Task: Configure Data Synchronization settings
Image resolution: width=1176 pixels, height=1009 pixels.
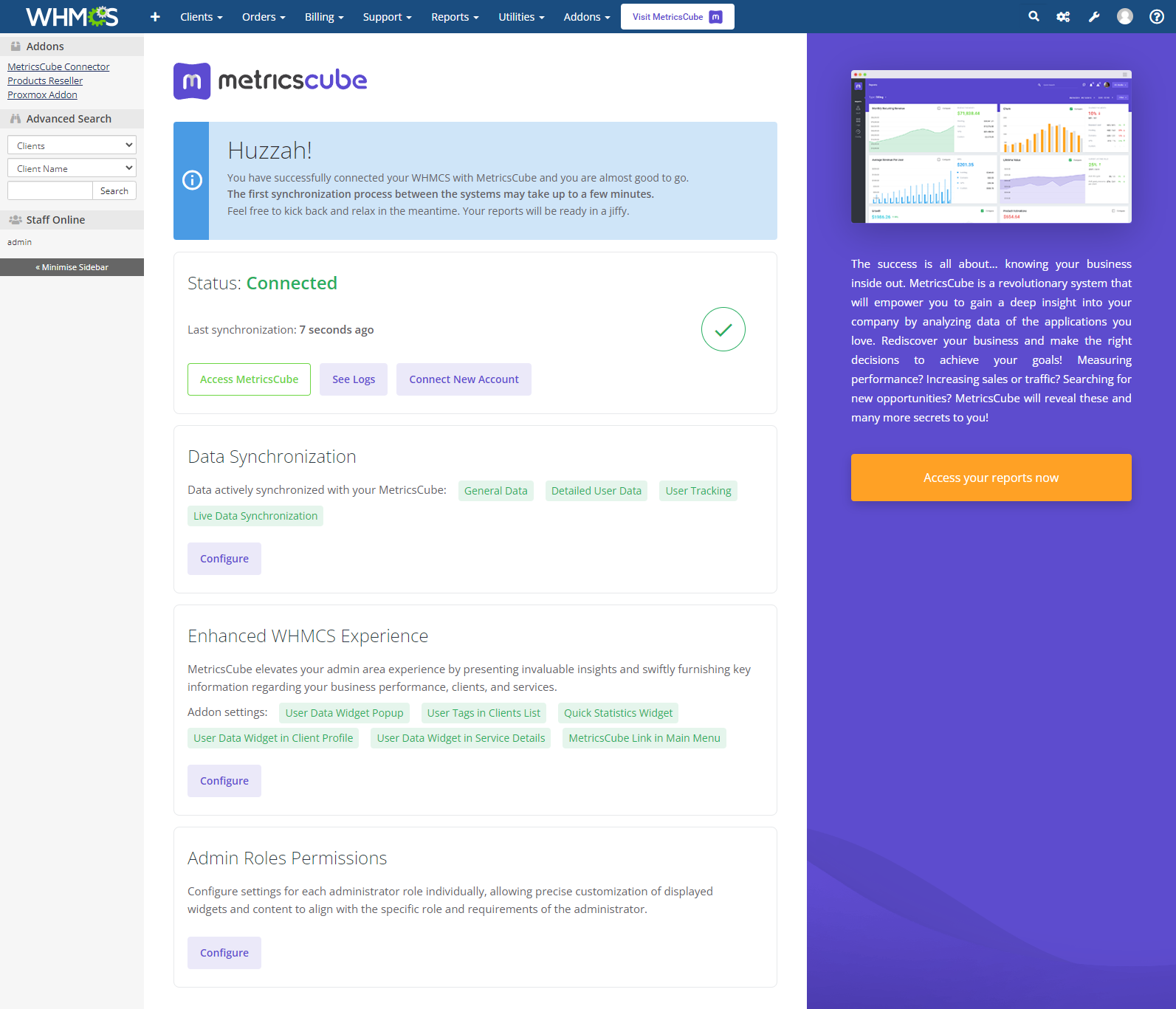Action: [224, 559]
